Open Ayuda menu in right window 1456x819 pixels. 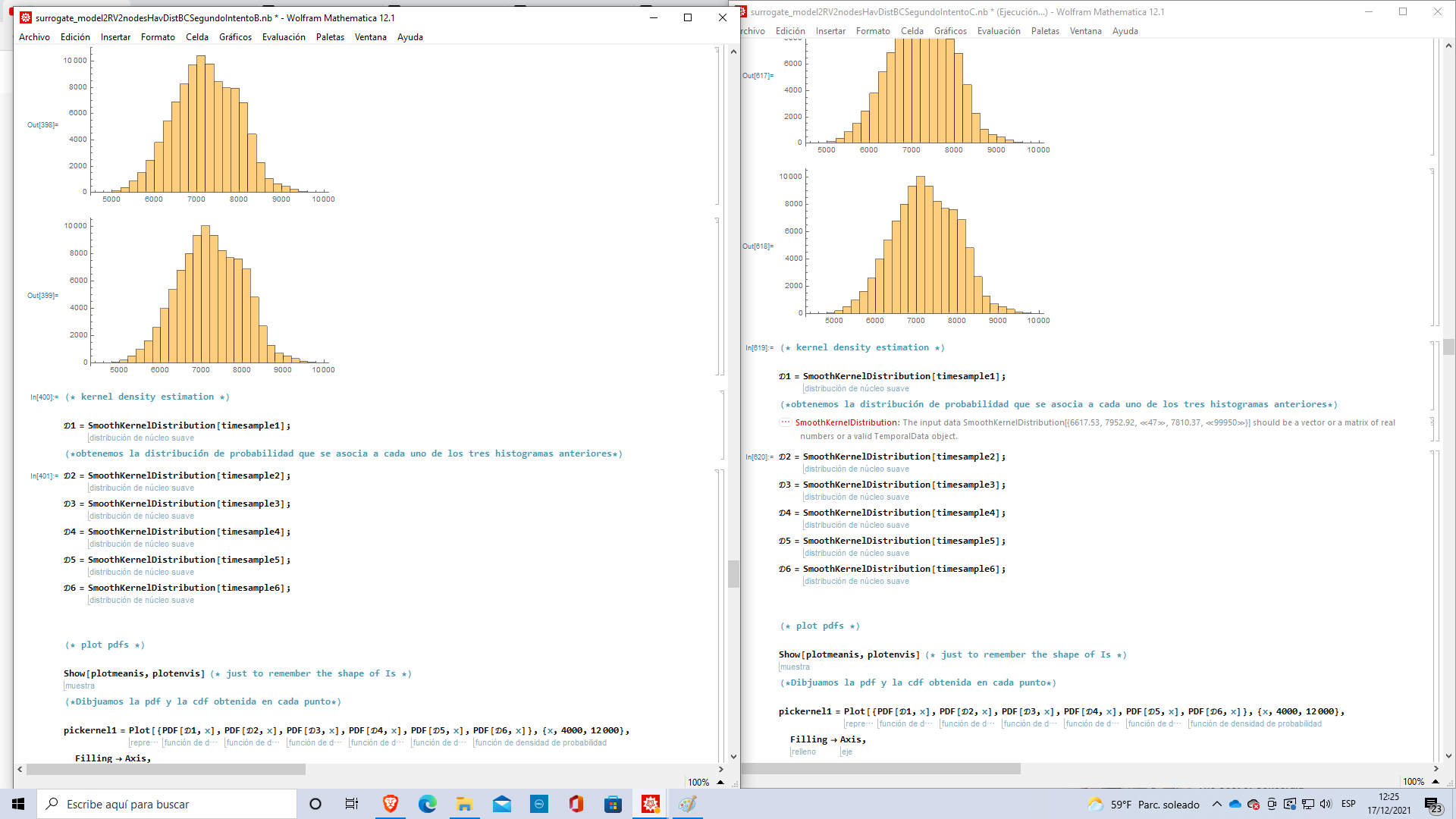point(1125,31)
